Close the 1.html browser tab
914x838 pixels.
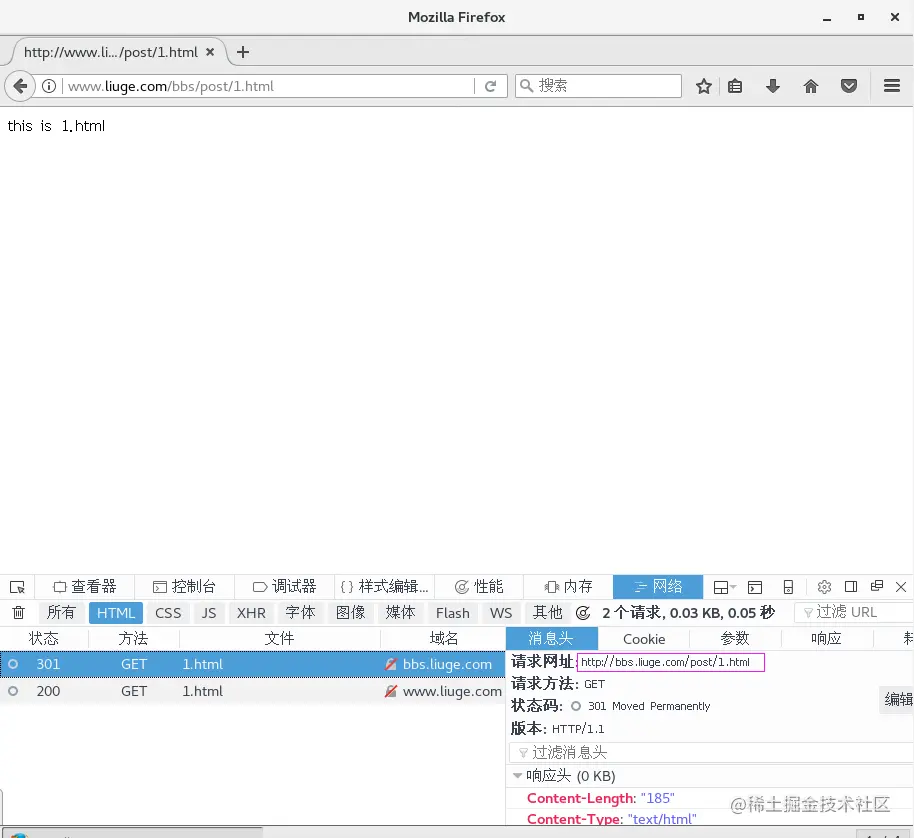(x=210, y=52)
